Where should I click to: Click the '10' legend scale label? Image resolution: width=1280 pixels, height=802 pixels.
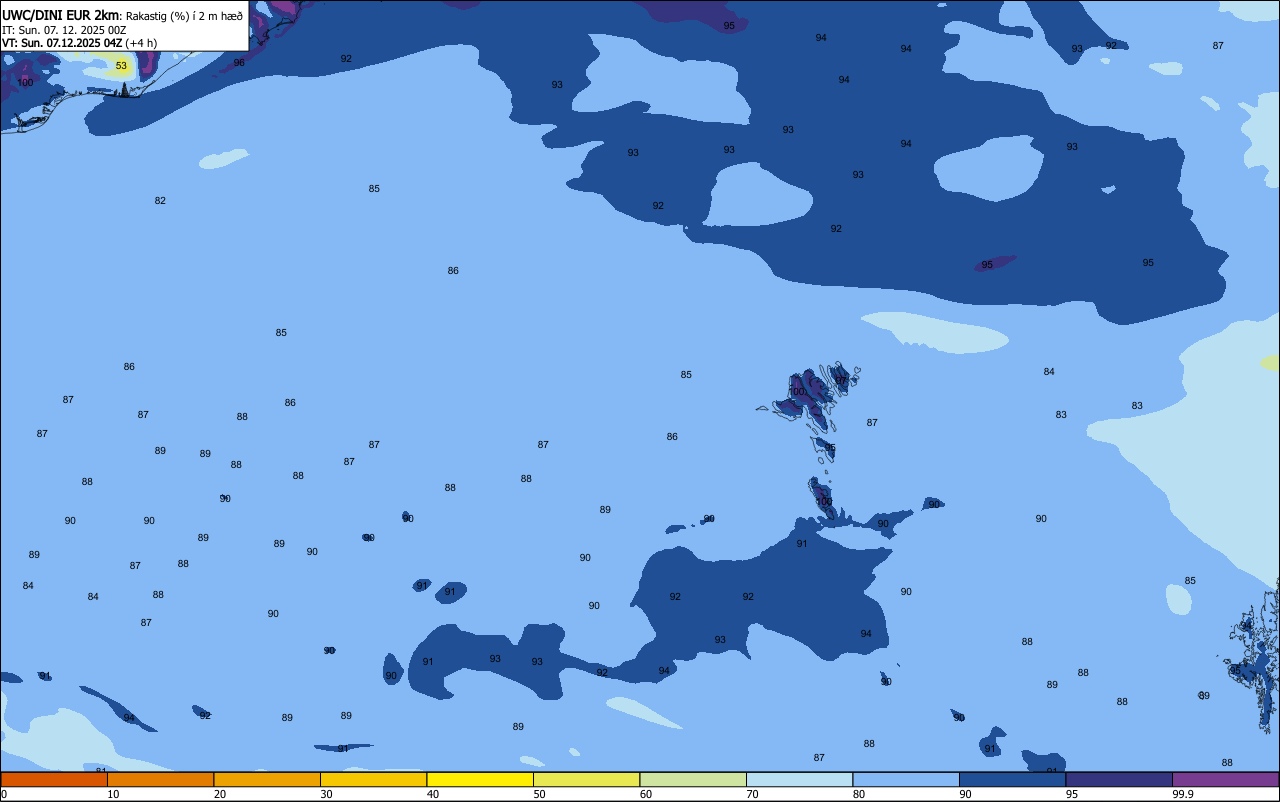point(113,794)
